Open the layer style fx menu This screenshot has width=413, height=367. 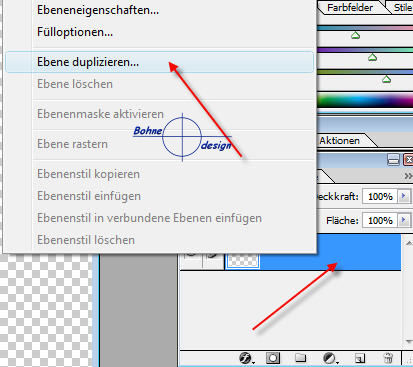246,358
